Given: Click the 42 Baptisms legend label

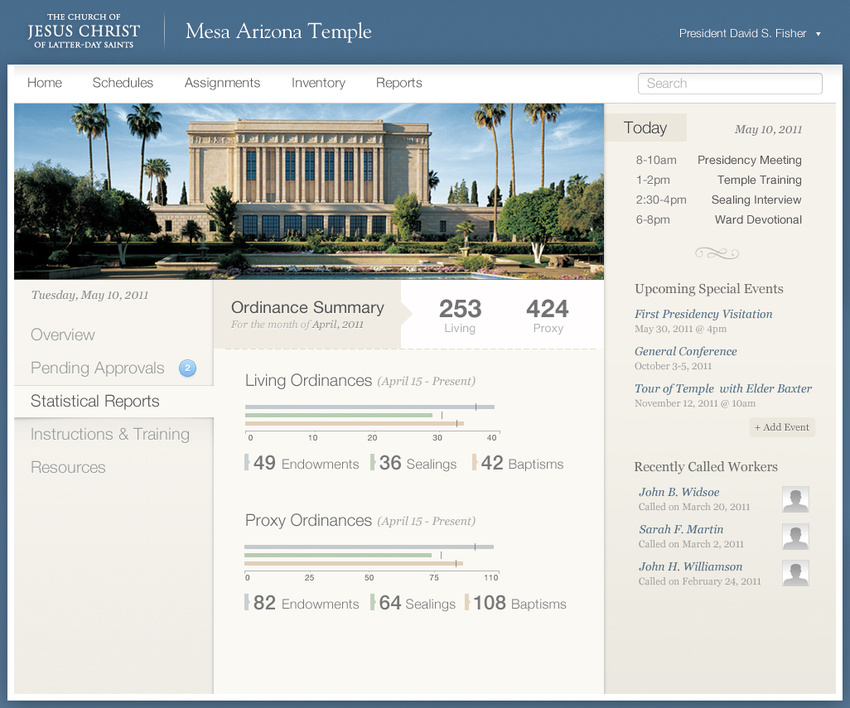Looking at the screenshot, I should (x=522, y=463).
